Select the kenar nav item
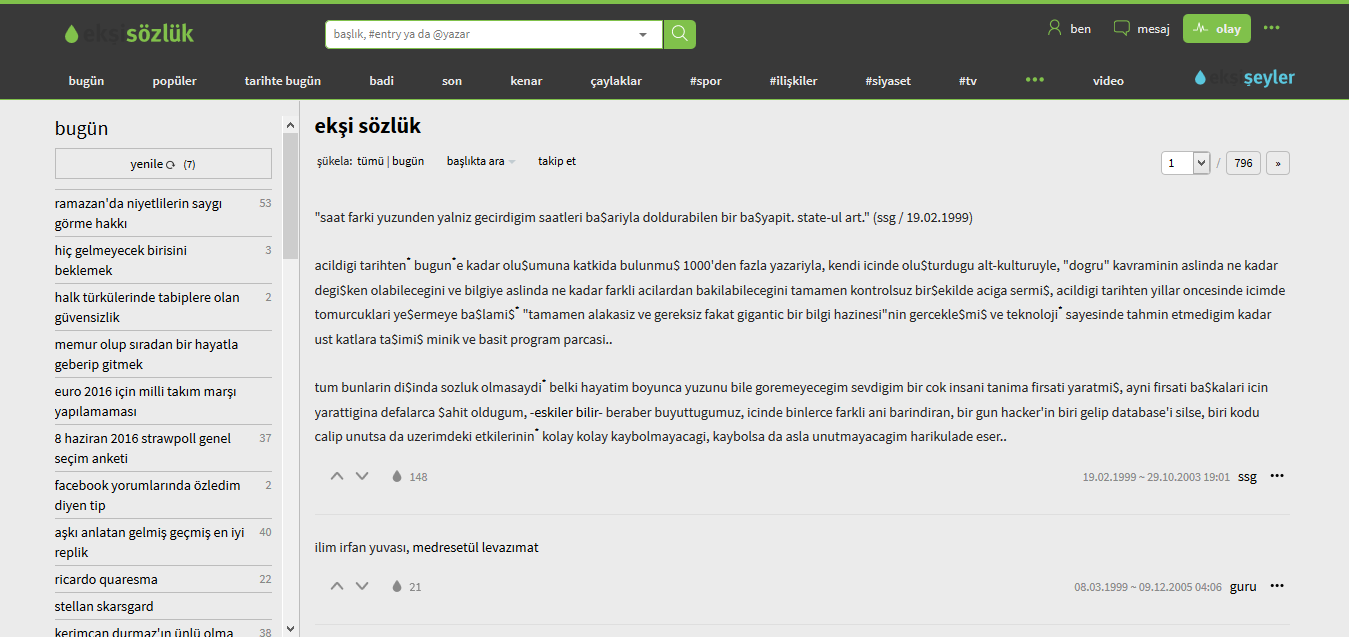Screen dimensions: 1349x637 click(x=526, y=81)
